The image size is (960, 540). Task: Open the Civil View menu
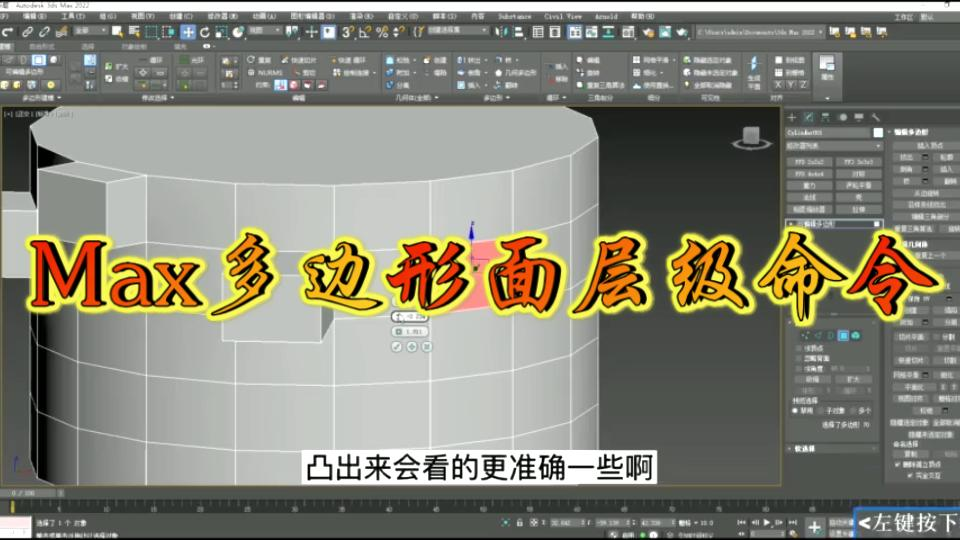pos(563,16)
